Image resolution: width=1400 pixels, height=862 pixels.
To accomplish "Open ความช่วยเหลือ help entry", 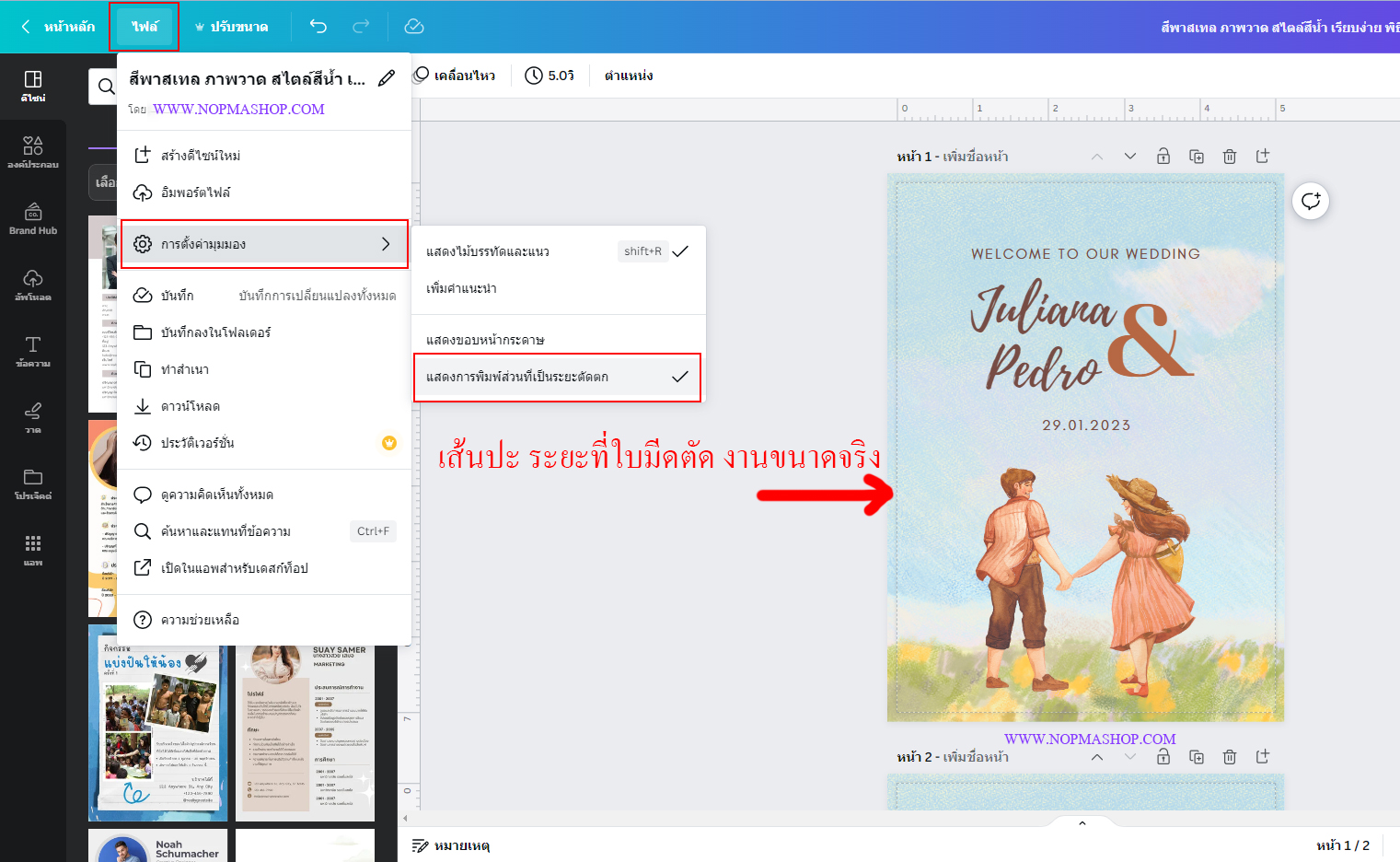I will (264, 620).
